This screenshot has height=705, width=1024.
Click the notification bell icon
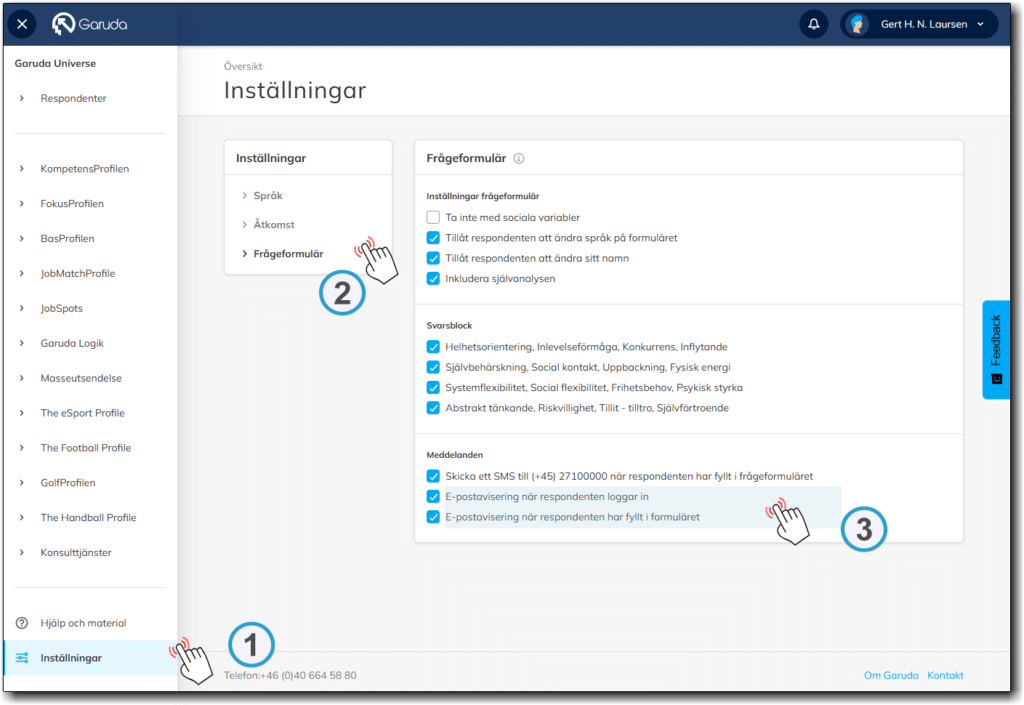coord(813,24)
